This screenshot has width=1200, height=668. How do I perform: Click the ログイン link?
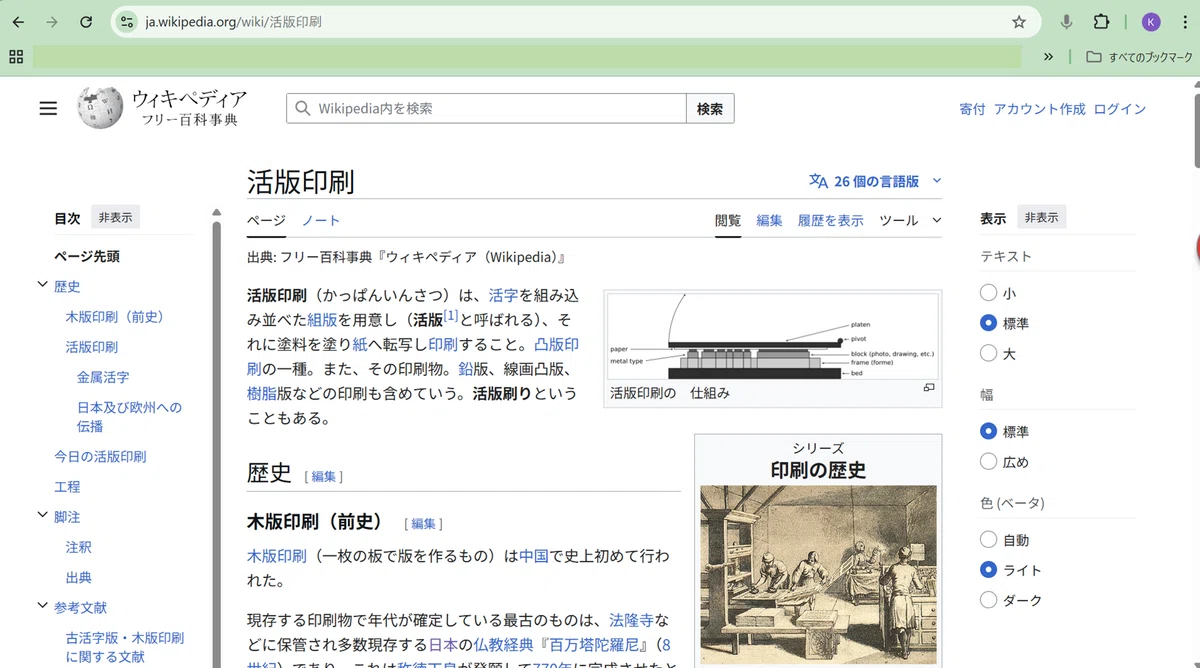coord(1120,109)
